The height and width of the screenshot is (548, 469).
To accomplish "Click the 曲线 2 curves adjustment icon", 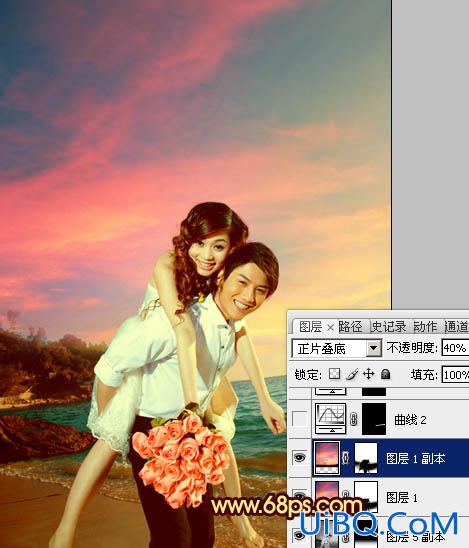I will [x=330, y=418].
